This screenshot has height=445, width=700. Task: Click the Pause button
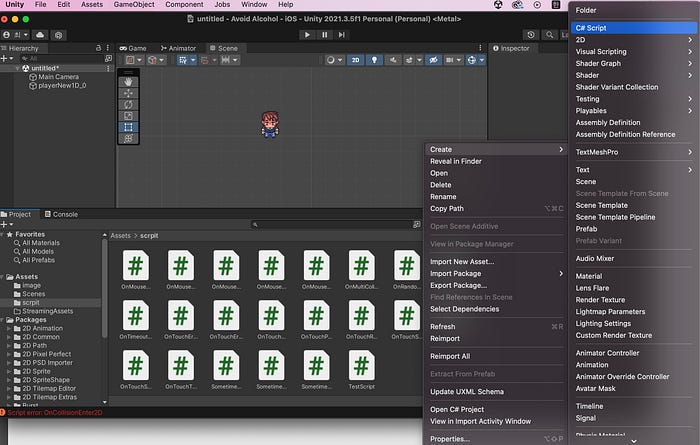pos(325,35)
